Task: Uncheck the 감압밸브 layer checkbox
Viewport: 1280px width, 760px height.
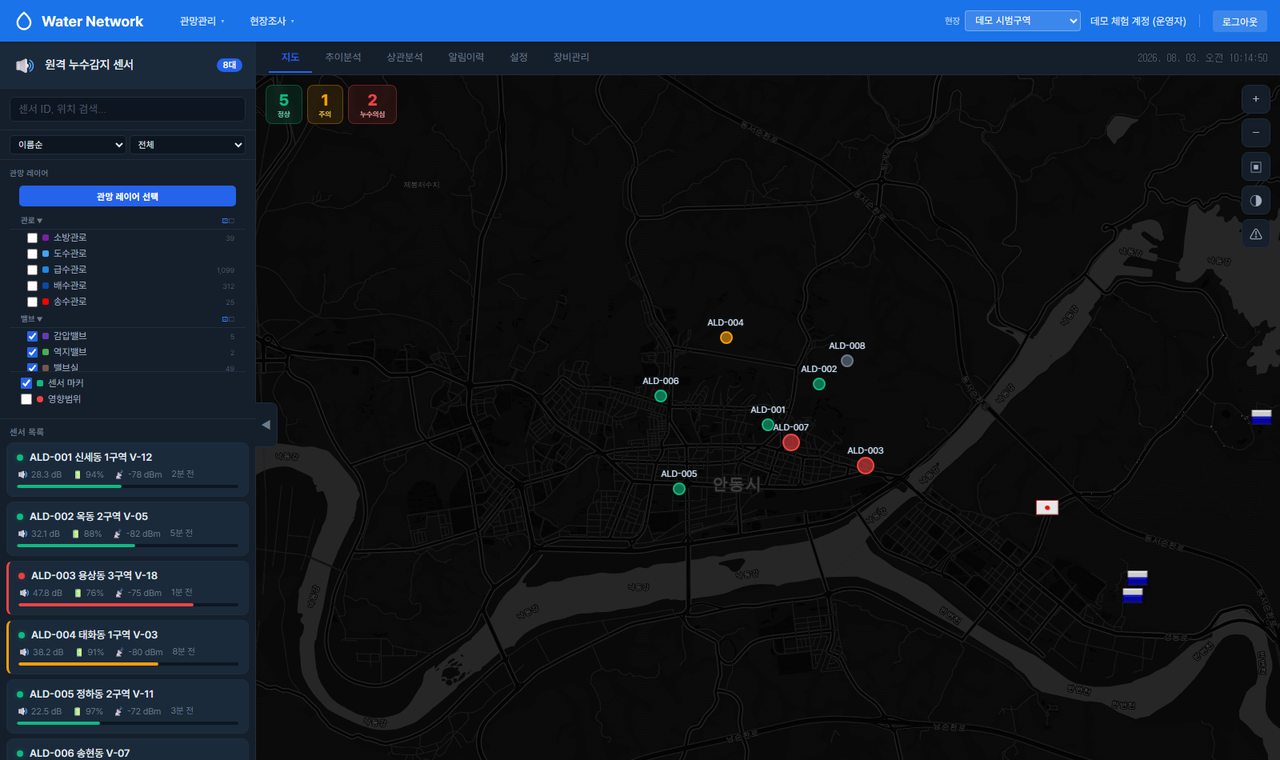Action: [32, 336]
